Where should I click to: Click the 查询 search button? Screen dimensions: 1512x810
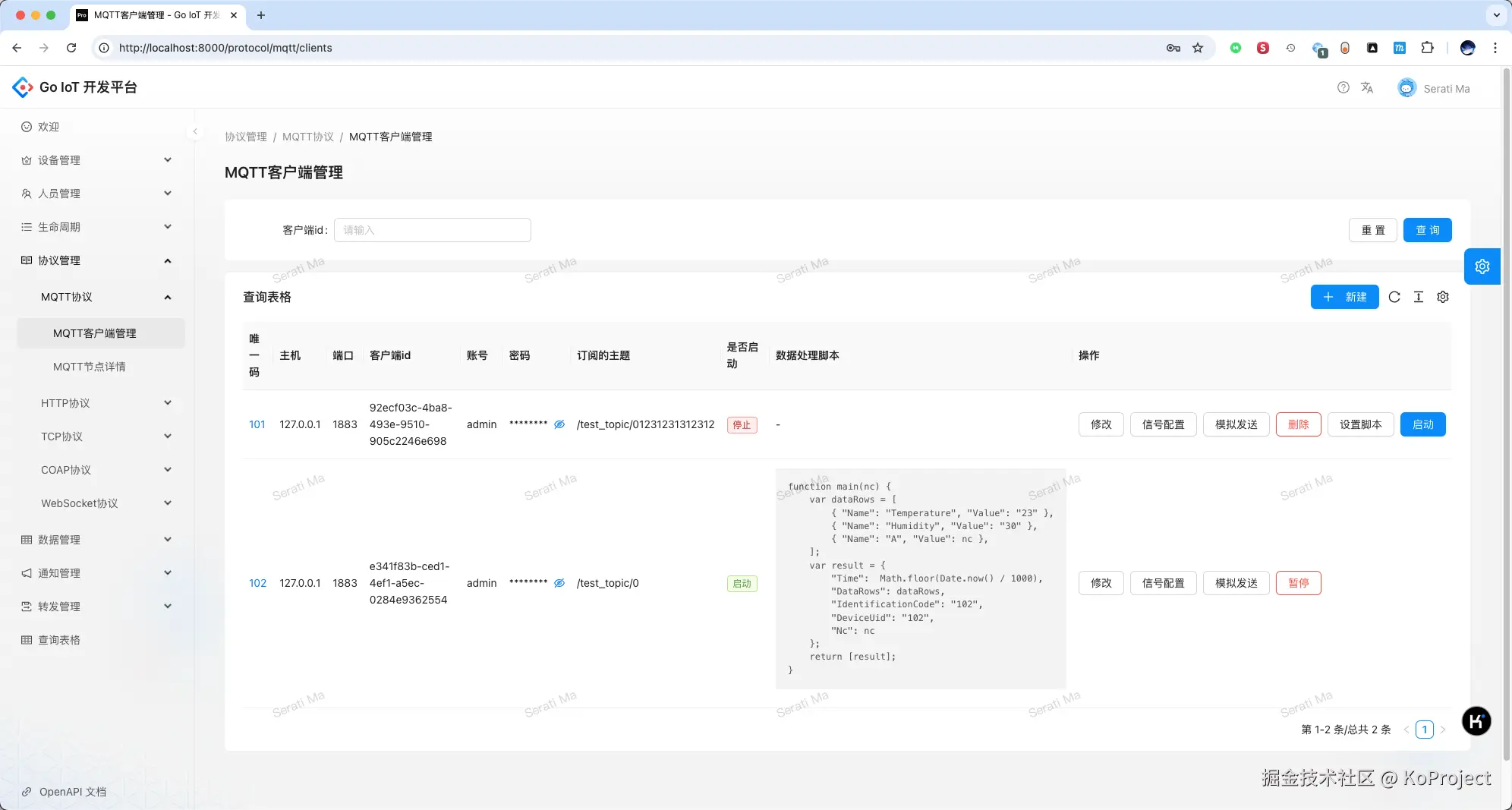(x=1427, y=230)
